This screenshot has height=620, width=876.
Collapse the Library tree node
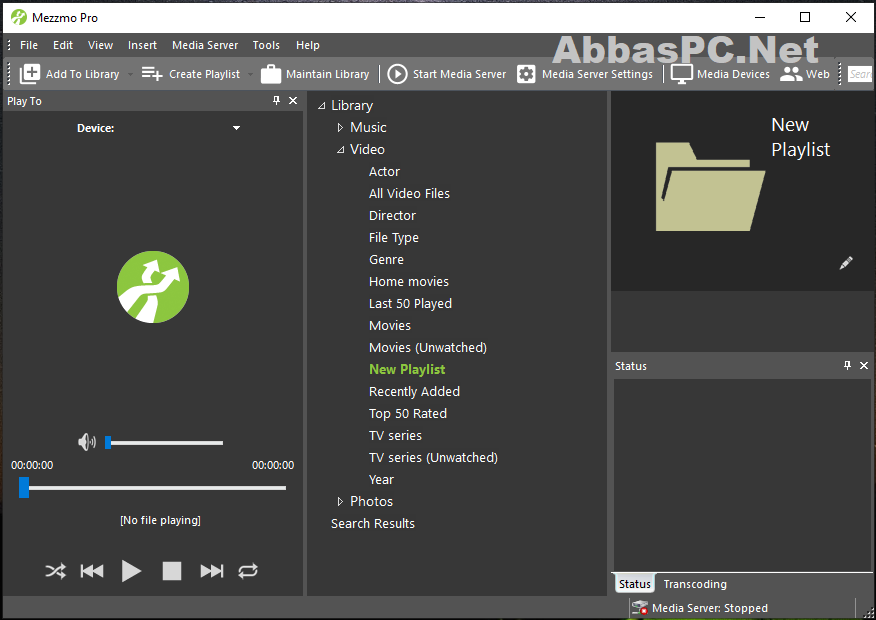[321, 106]
